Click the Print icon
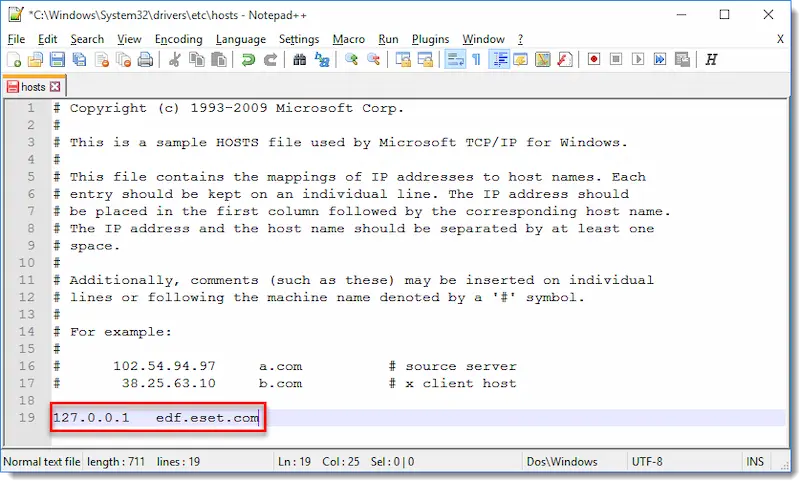 coord(145,60)
